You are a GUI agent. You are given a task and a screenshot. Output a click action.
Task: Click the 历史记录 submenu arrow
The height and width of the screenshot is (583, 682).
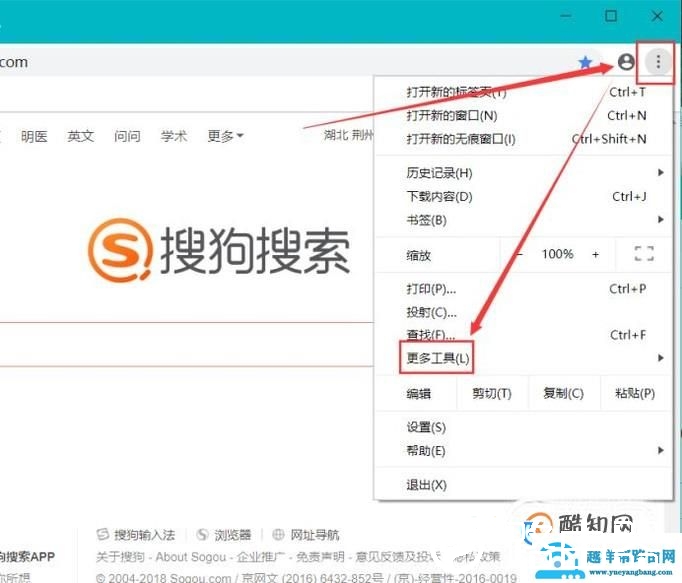[661, 173]
